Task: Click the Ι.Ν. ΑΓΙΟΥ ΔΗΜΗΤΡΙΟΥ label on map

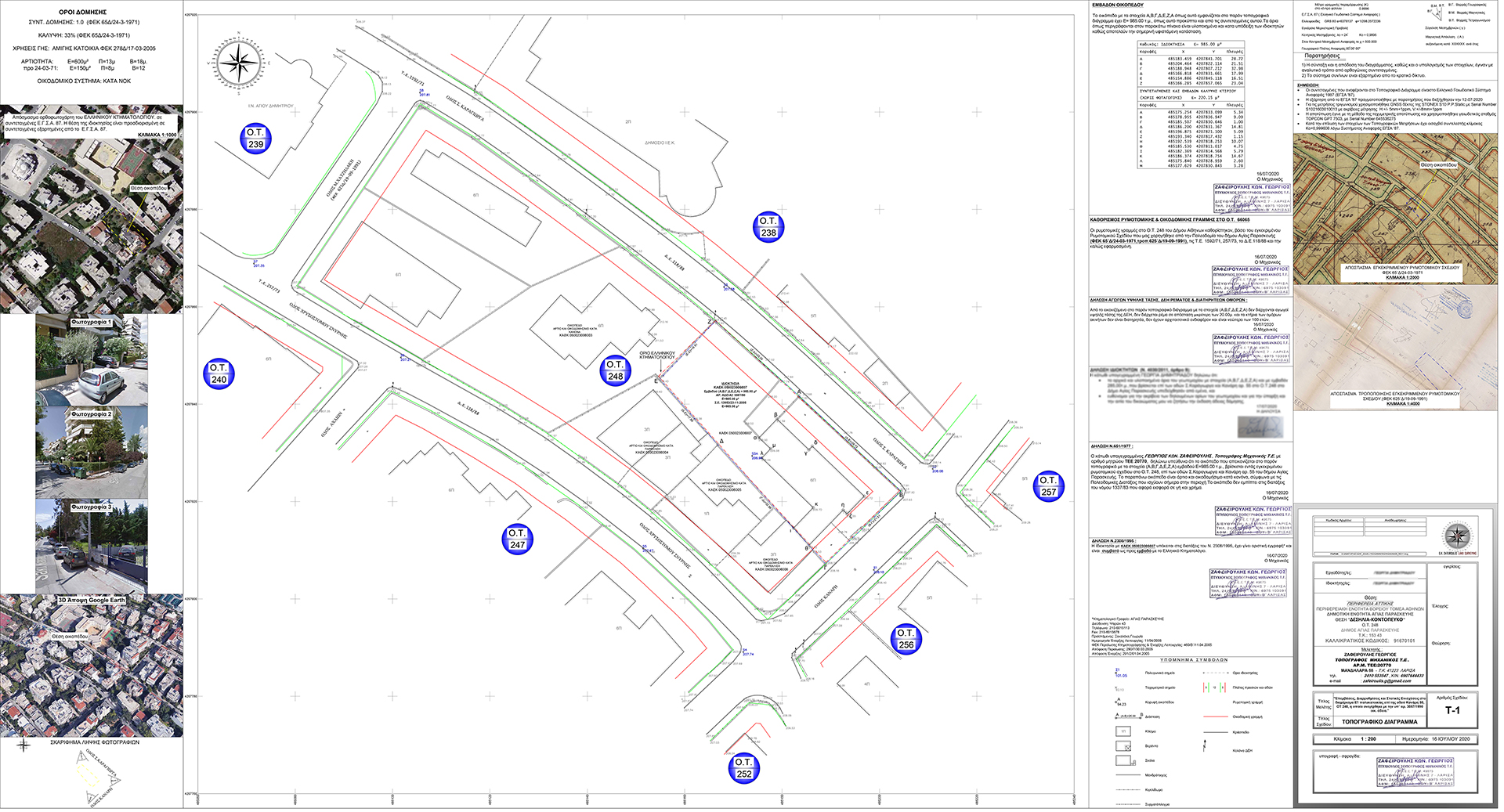Action: [270, 106]
